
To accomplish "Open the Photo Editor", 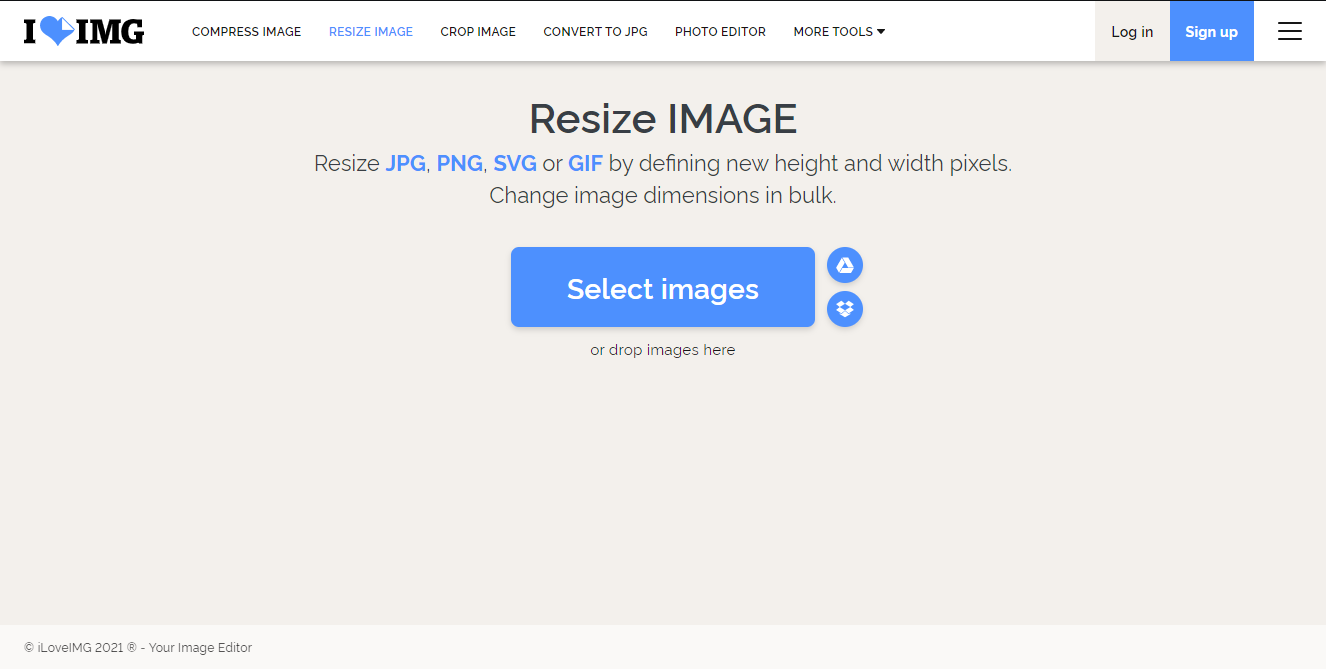I will click(x=720, y=32).
